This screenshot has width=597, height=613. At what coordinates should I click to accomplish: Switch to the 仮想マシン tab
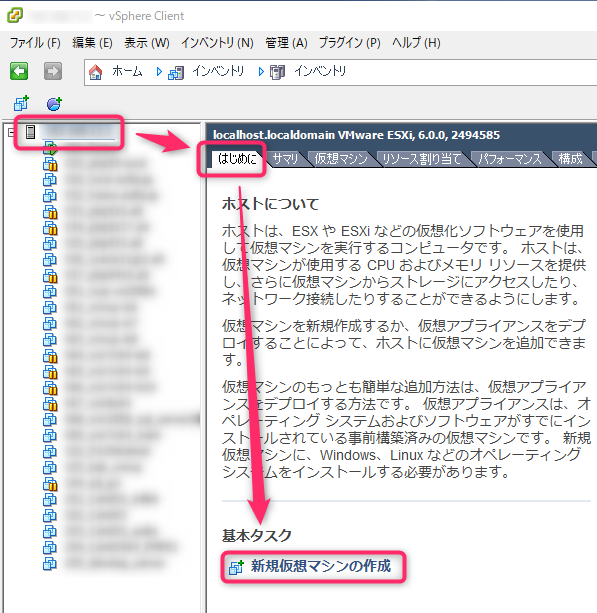pos(341,159)
